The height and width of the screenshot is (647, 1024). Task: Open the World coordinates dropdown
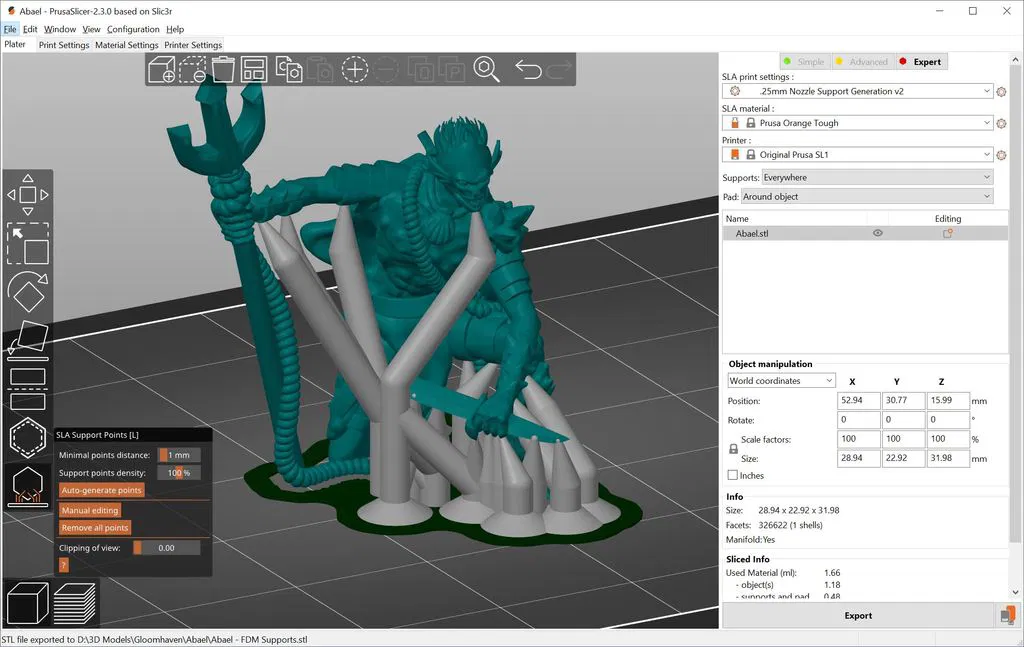(x=781, y=381)
